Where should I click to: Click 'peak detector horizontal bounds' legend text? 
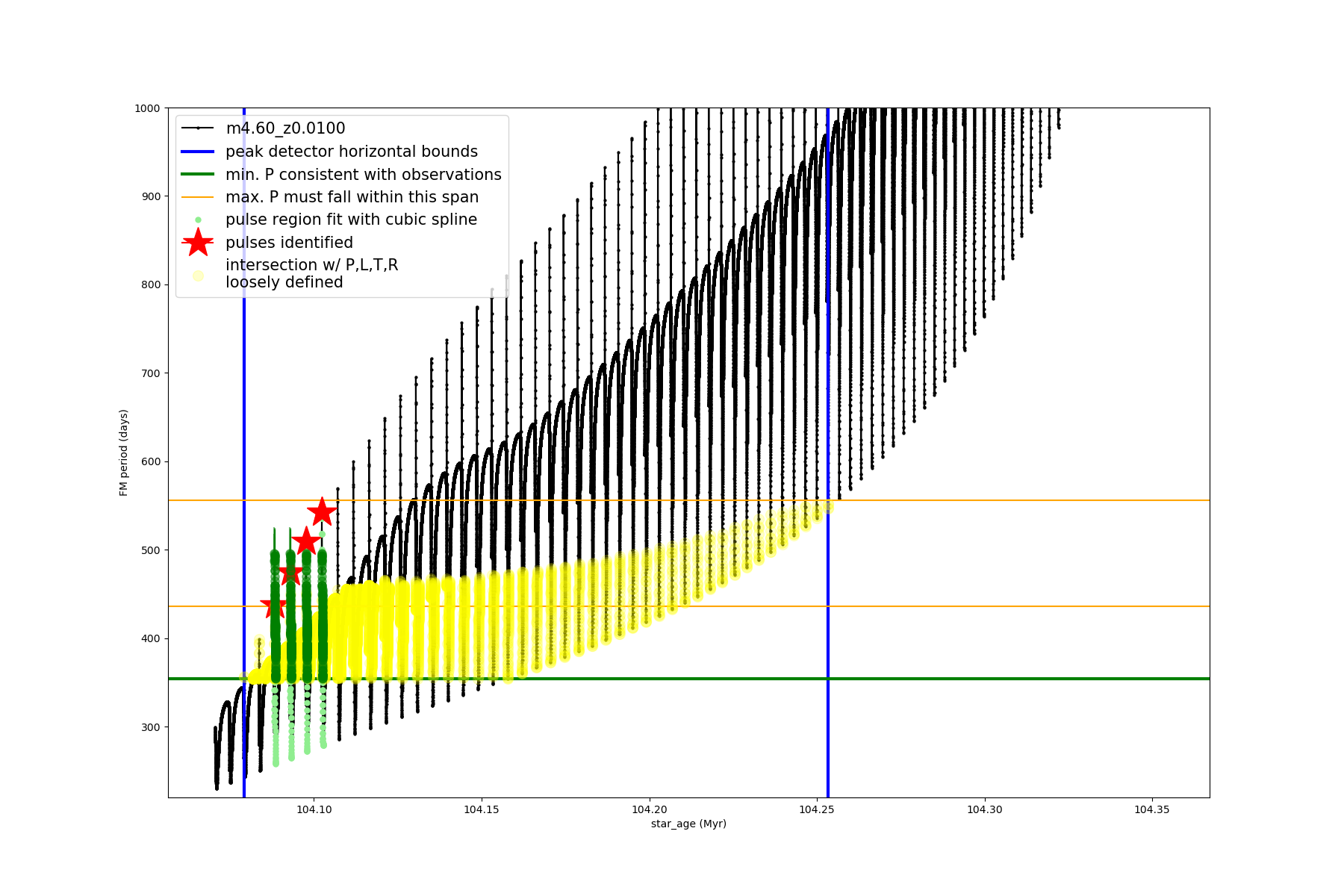(352, 152)
